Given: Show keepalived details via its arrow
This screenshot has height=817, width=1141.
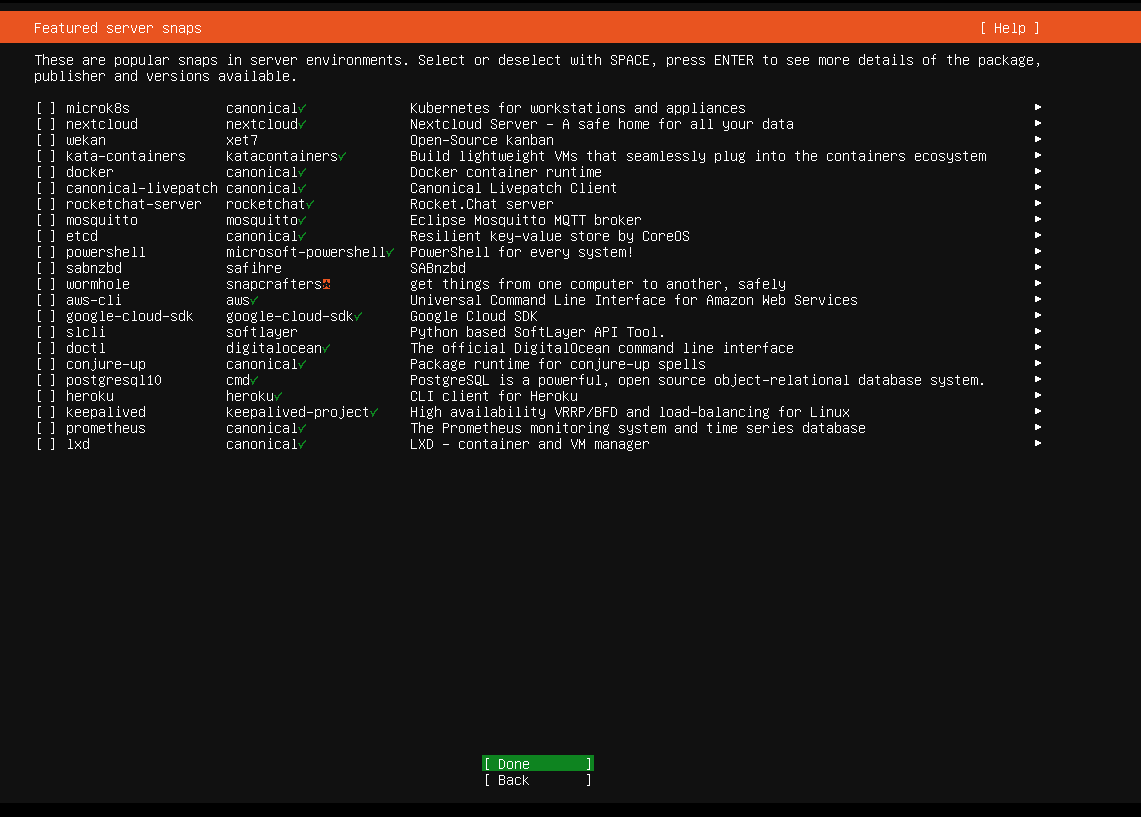Looking at the screenshot, I should pyautogui.click(x=1038, y=411).
